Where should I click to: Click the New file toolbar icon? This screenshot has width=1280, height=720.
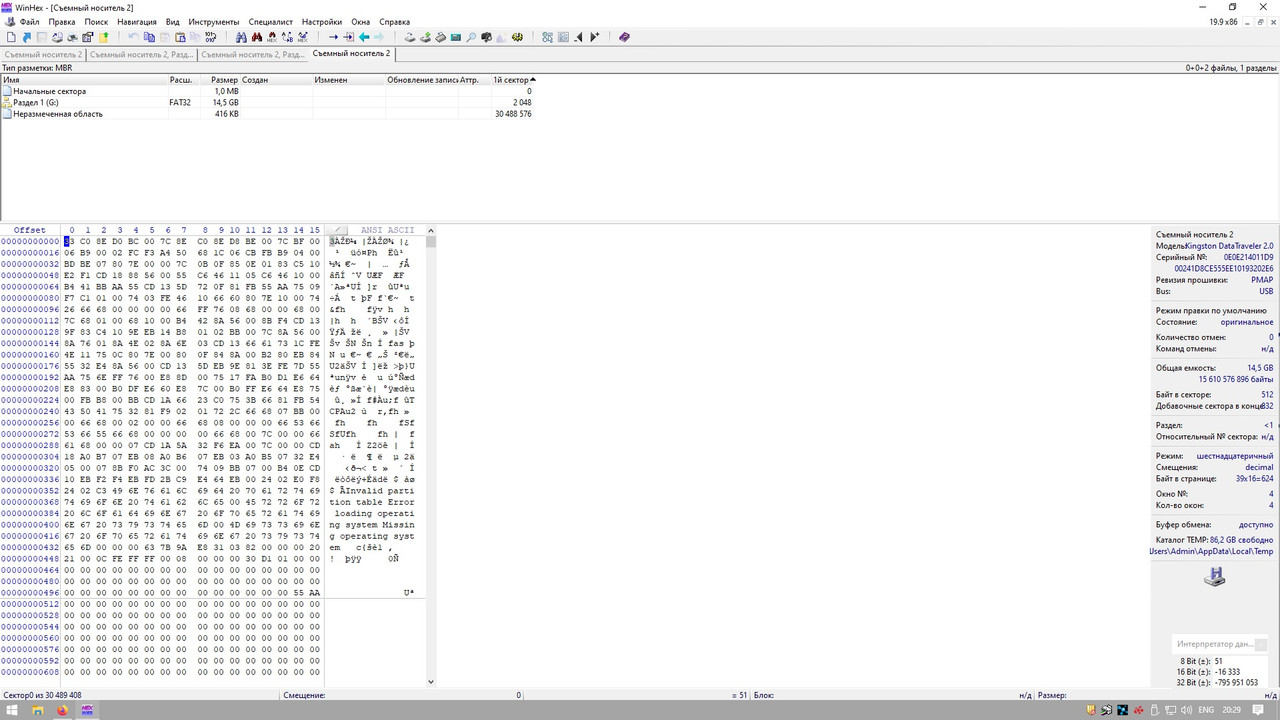tap(11, 37)
